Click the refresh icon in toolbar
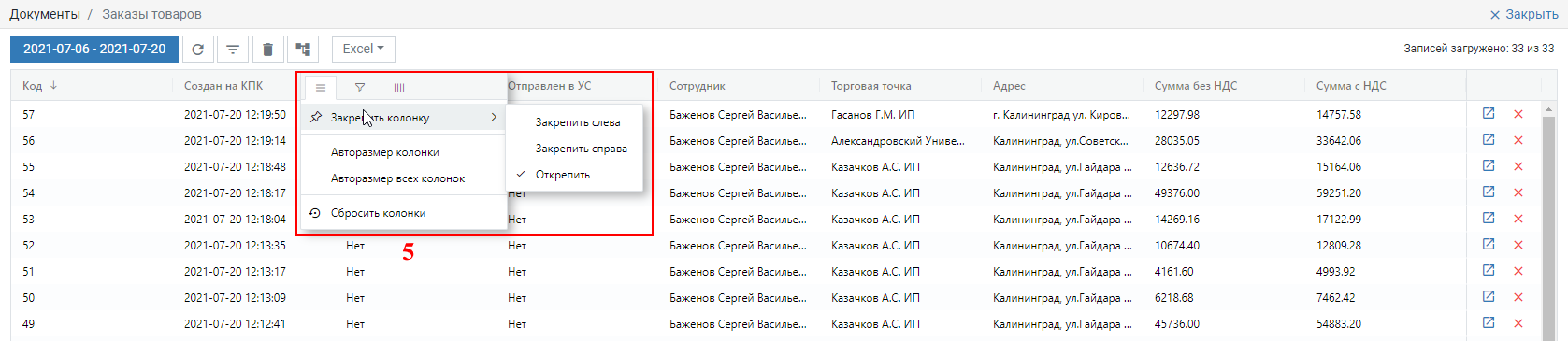Viewport: 1568px width, 341px height. [197, 50]
